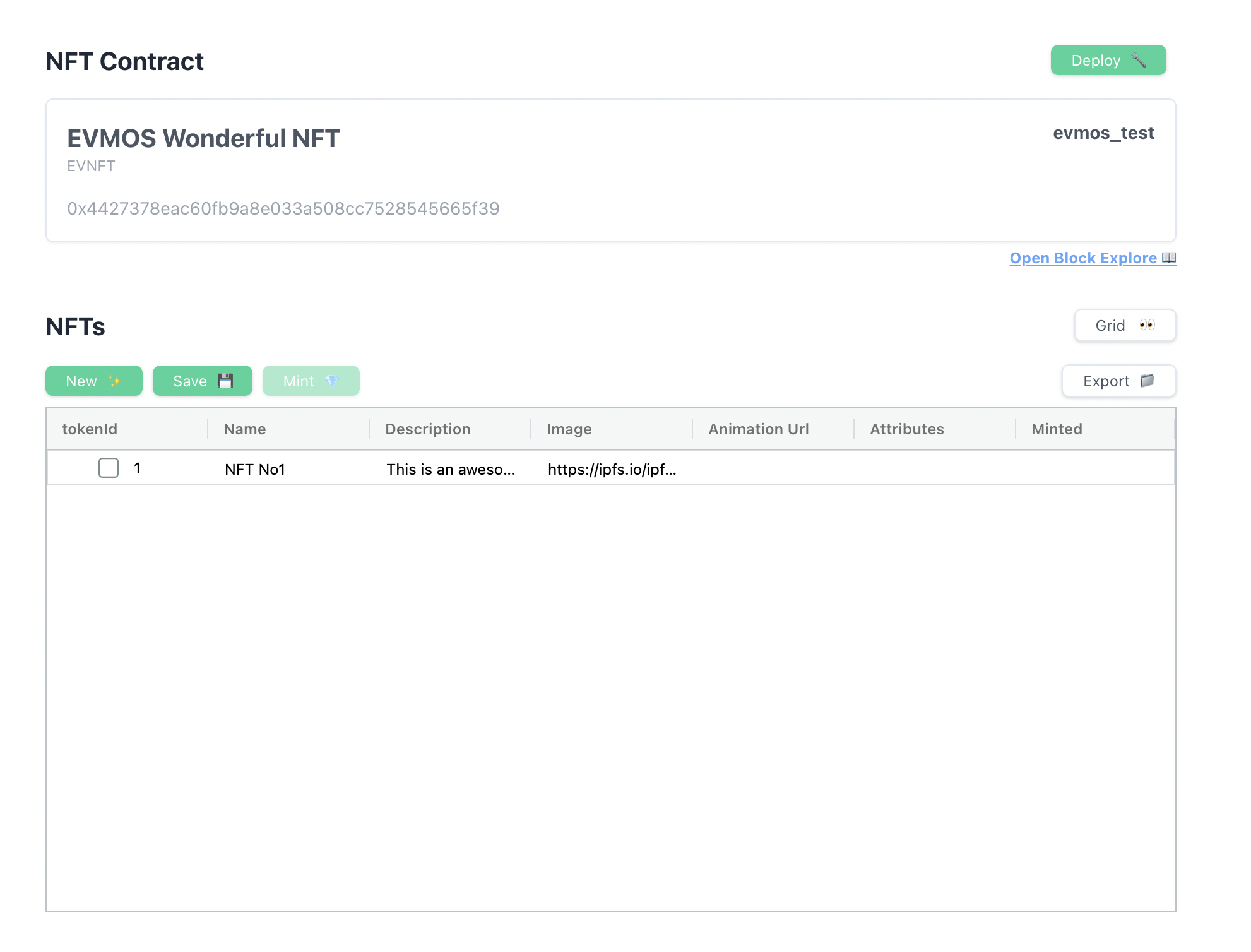This screenshot has height=952, width=1251.
Task: Click the Minted column header
Action: 1057,429
